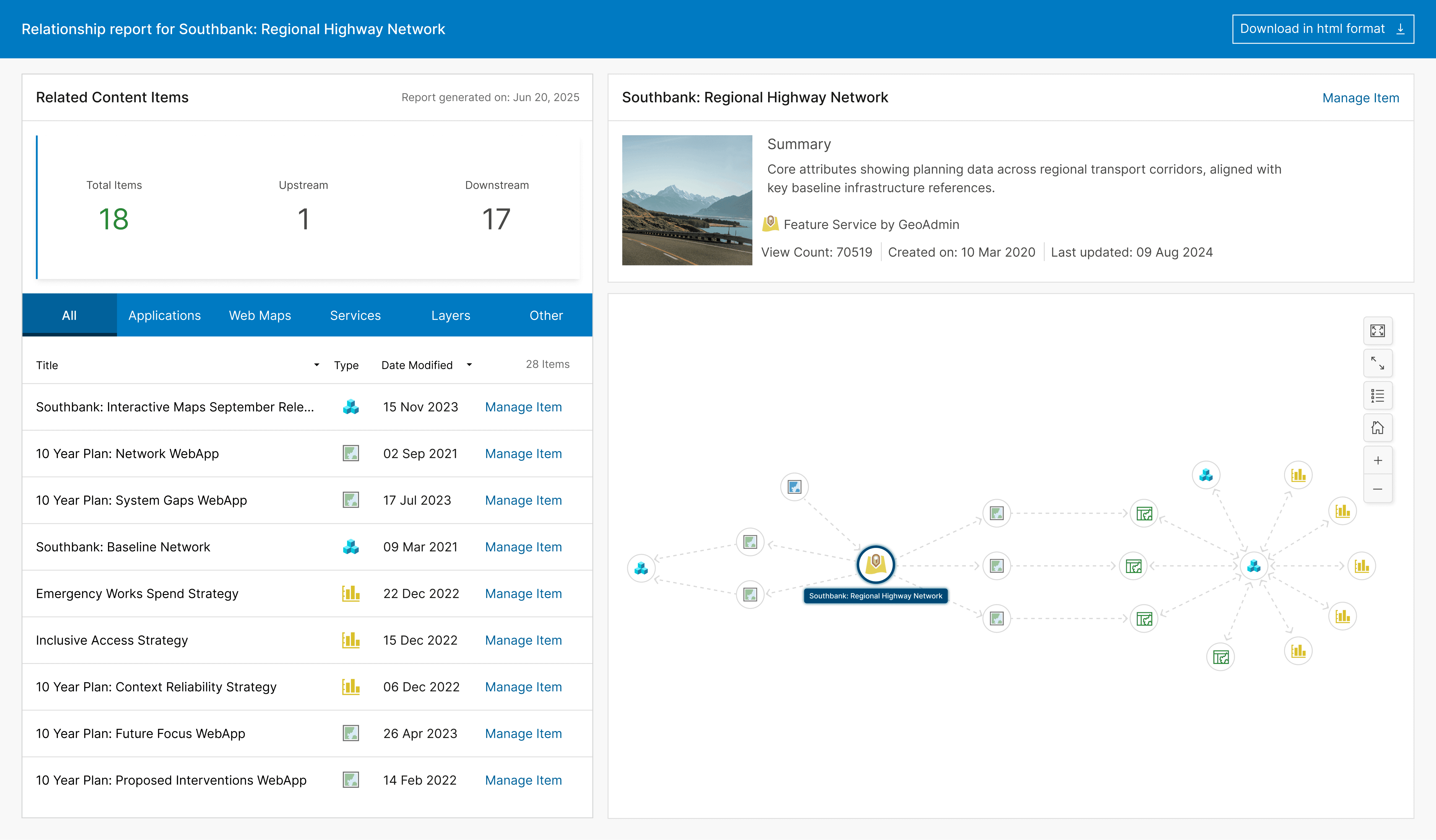
Task: Click title 'Southbank: Baseline Network'
Action: [x=123, y=547]
